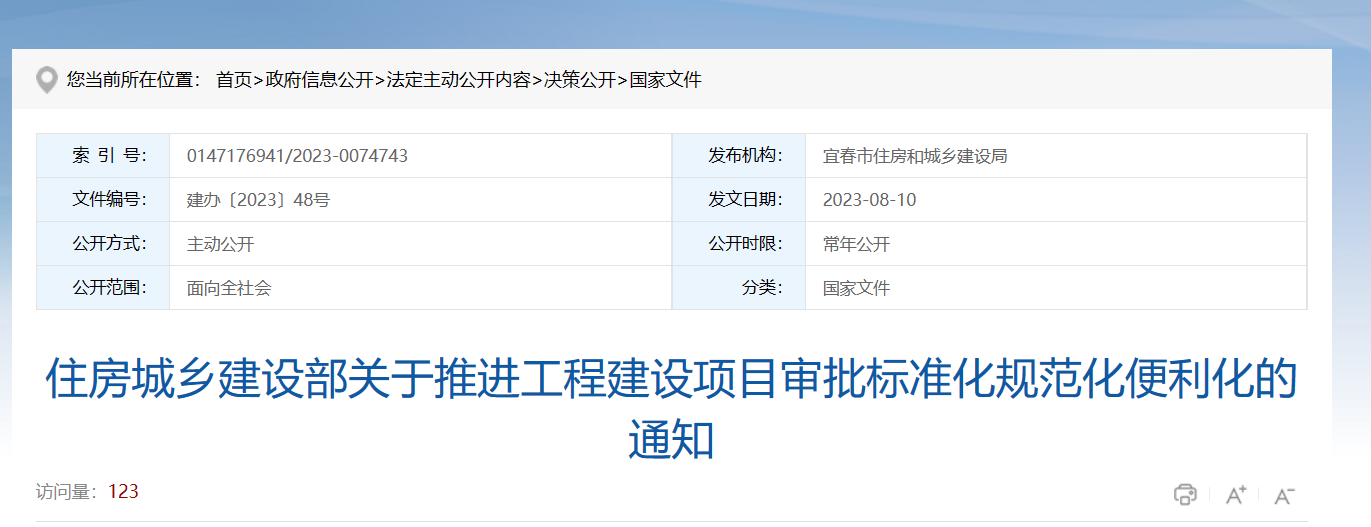Click the issue date 2023-08-10
This screenshot has width=1371, height=527.
869,200
